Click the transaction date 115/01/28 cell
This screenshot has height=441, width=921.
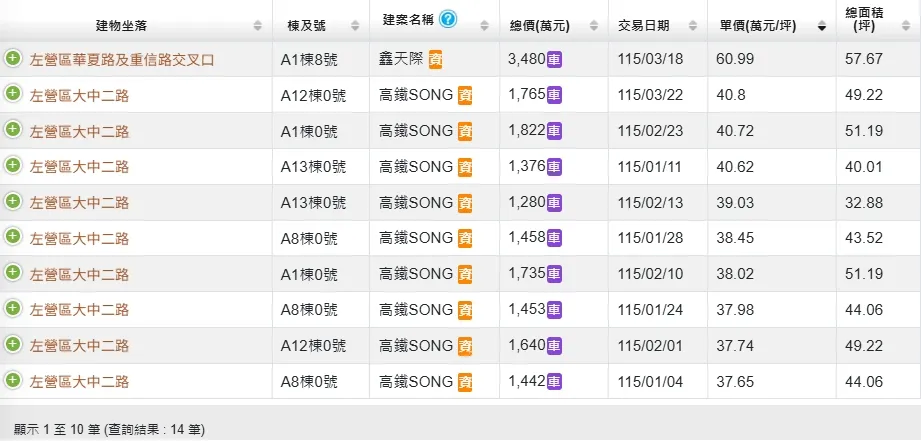[658, 238]
